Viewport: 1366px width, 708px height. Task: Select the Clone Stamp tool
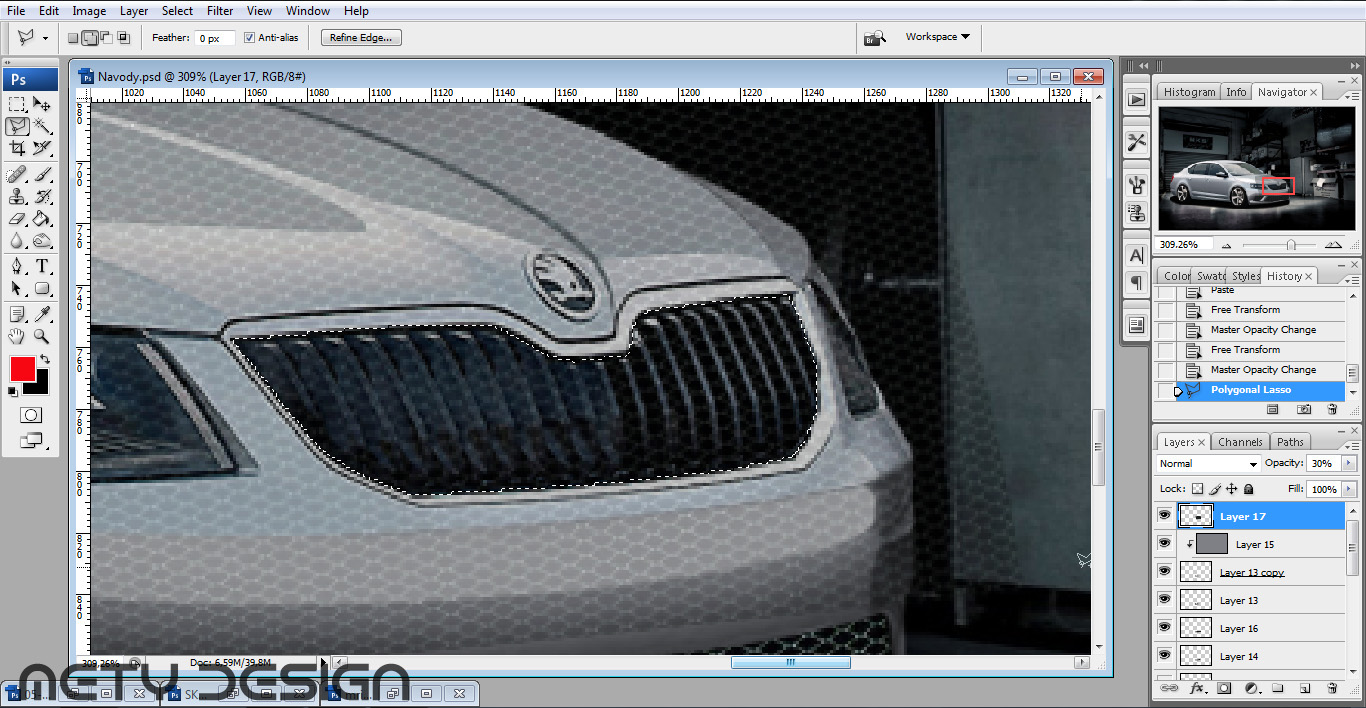click(17, 196)
